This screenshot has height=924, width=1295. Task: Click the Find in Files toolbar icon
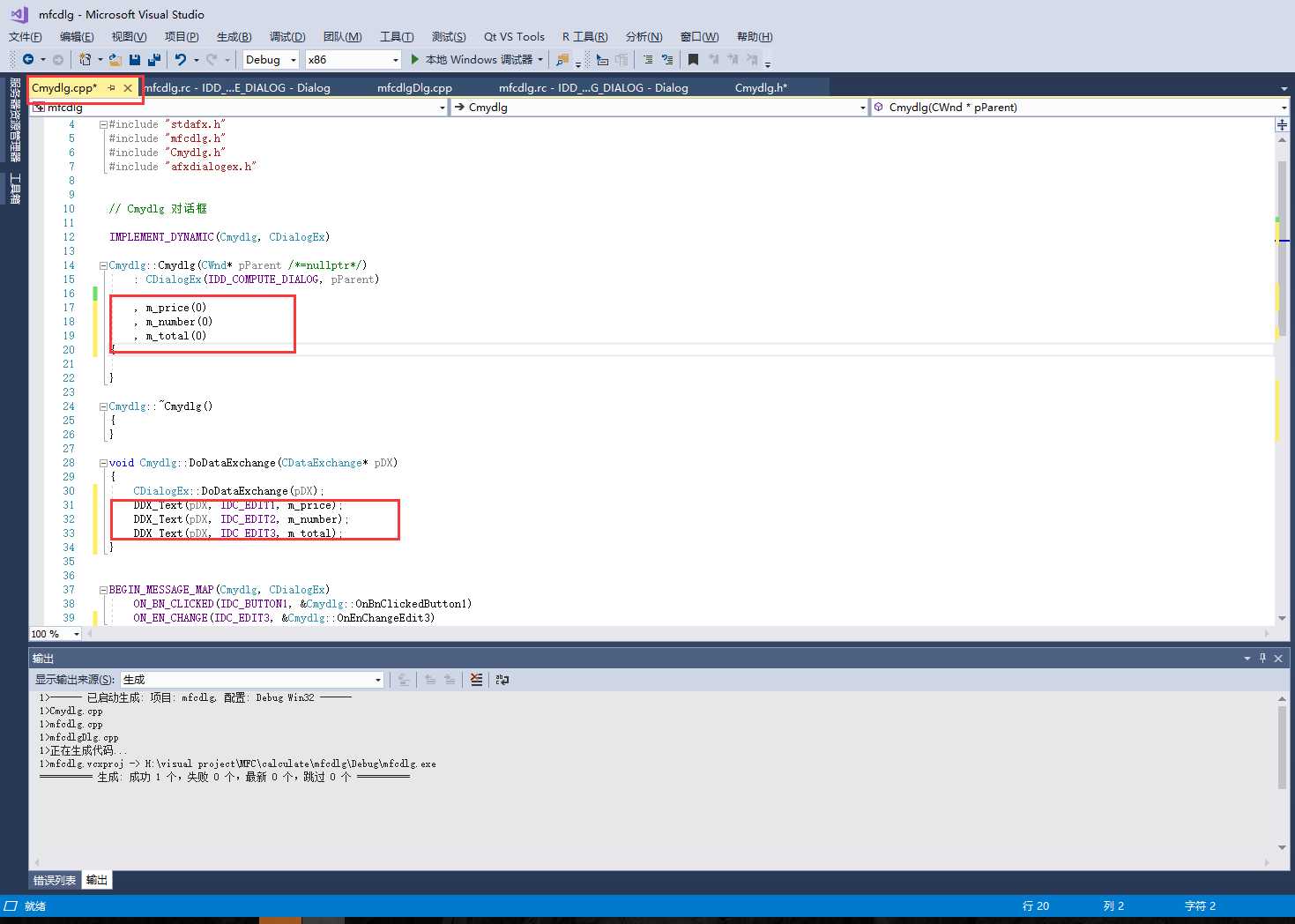click(562, 59)
